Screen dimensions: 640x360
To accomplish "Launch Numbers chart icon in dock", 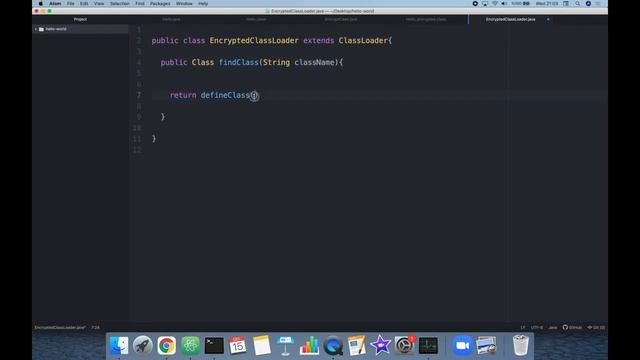I will pyautogui.click(x=309, y=346).
